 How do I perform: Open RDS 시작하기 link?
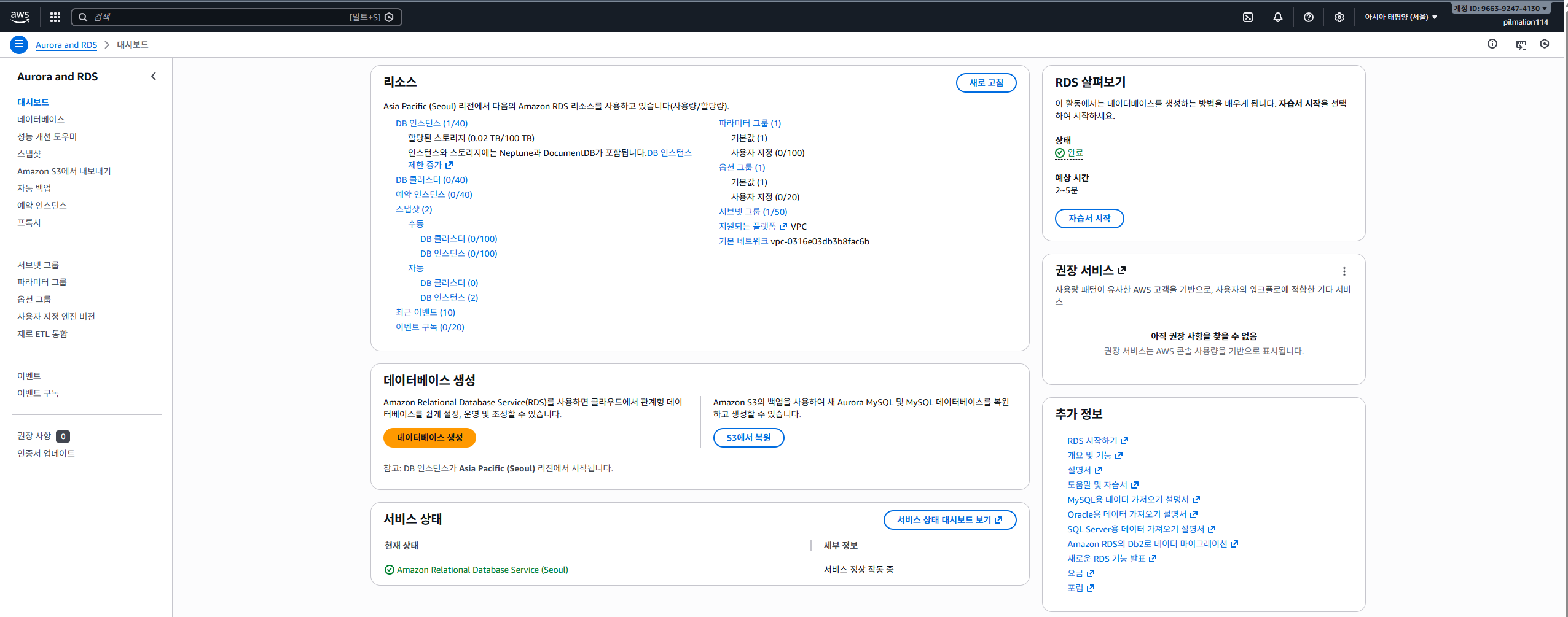coord(1097,441)
